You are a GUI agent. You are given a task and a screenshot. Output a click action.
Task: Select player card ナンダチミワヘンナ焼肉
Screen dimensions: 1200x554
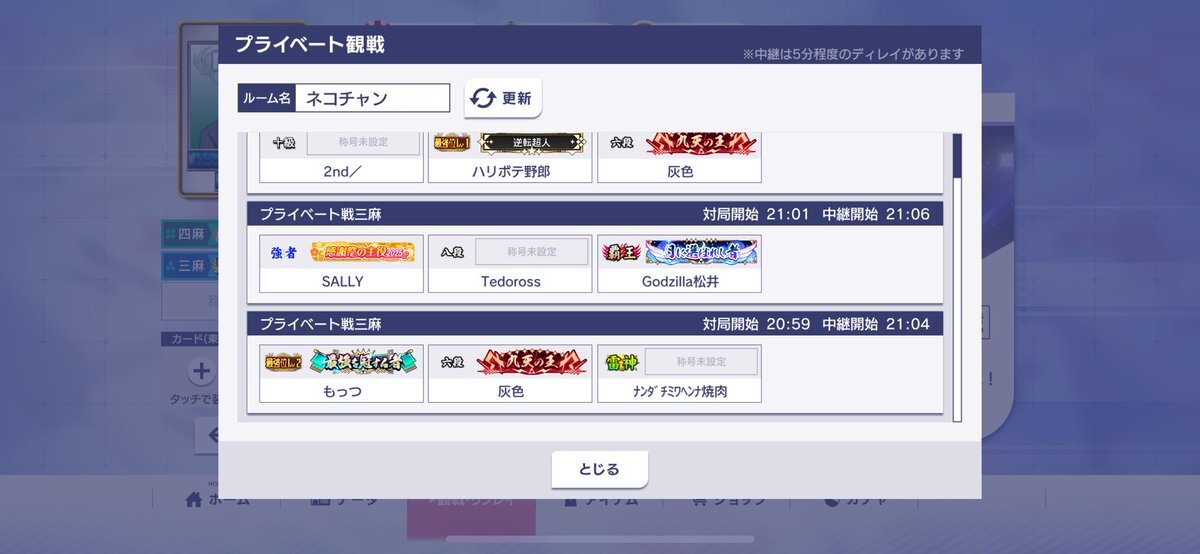tap(680, 374)
